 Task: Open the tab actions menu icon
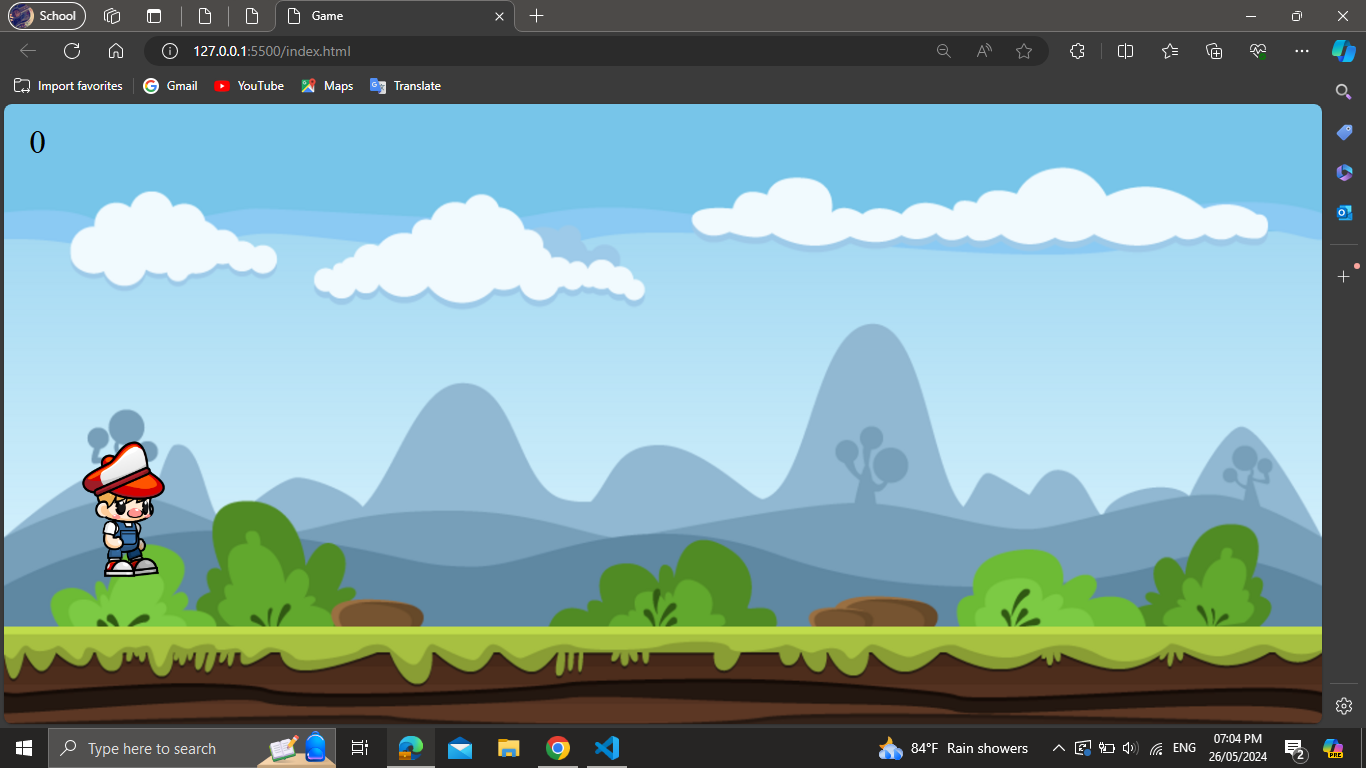[x=153, y=16]
